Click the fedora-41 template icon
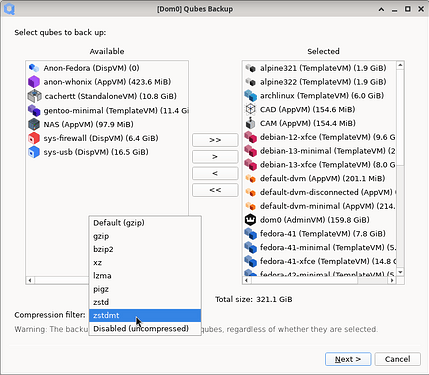429x375 pixels. 250,234
